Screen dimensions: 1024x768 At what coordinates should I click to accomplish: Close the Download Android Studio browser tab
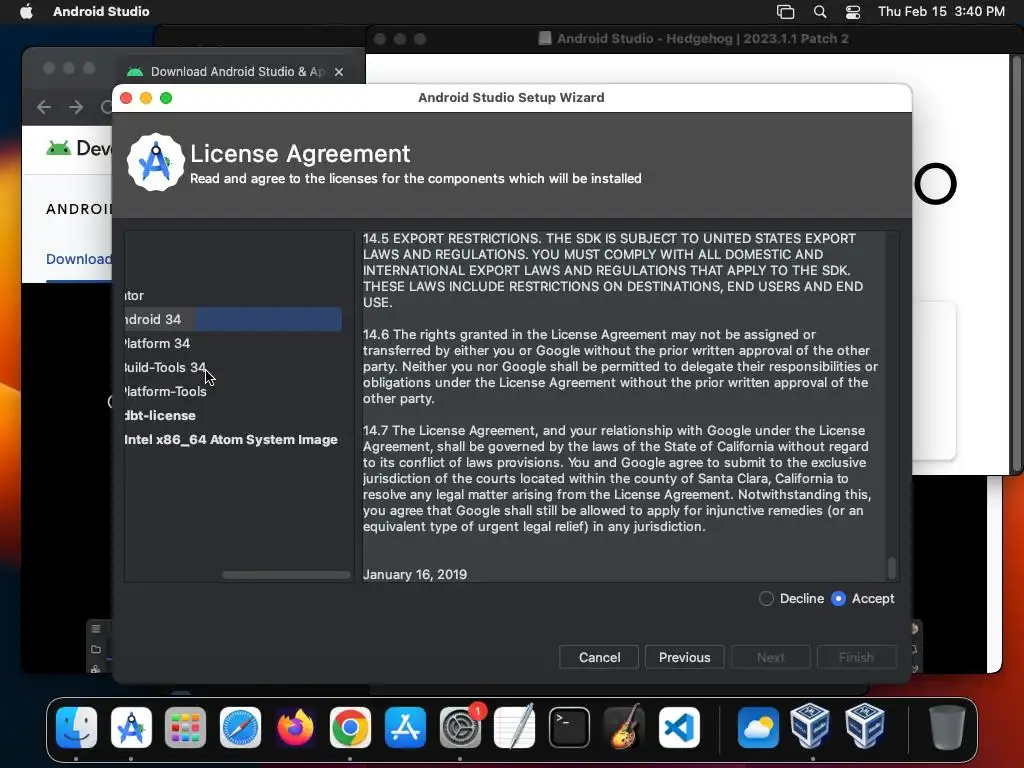[x=339, y=72]
